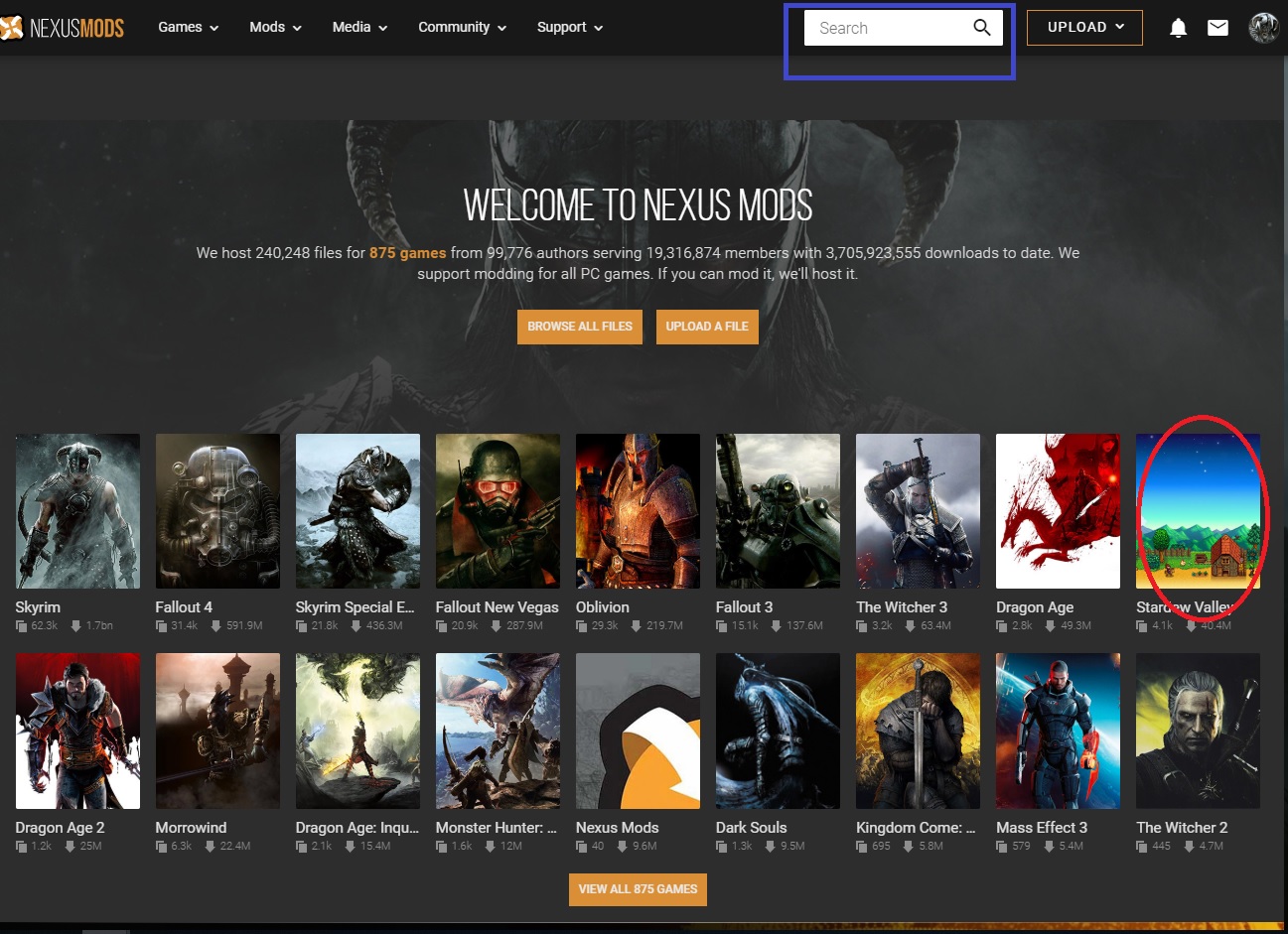
Task: Click Oblivion's files count icon
Action: tap(582, 626)
